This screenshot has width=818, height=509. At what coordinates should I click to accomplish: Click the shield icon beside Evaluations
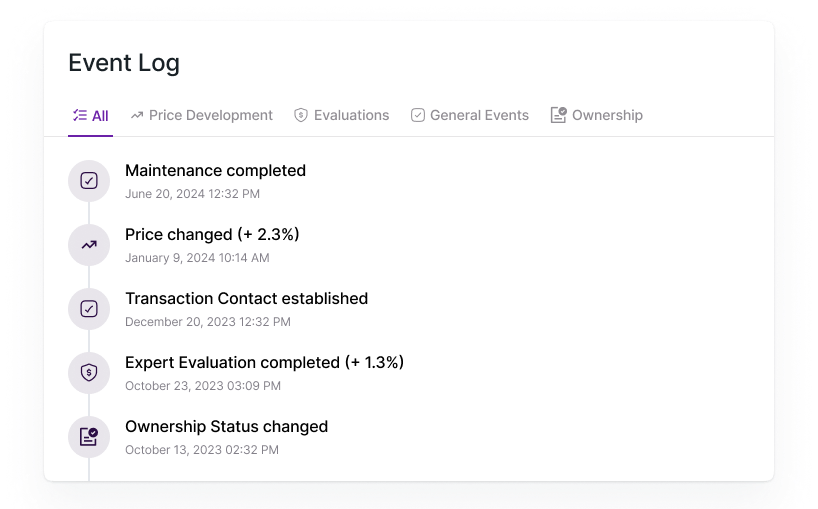[301, 115]
